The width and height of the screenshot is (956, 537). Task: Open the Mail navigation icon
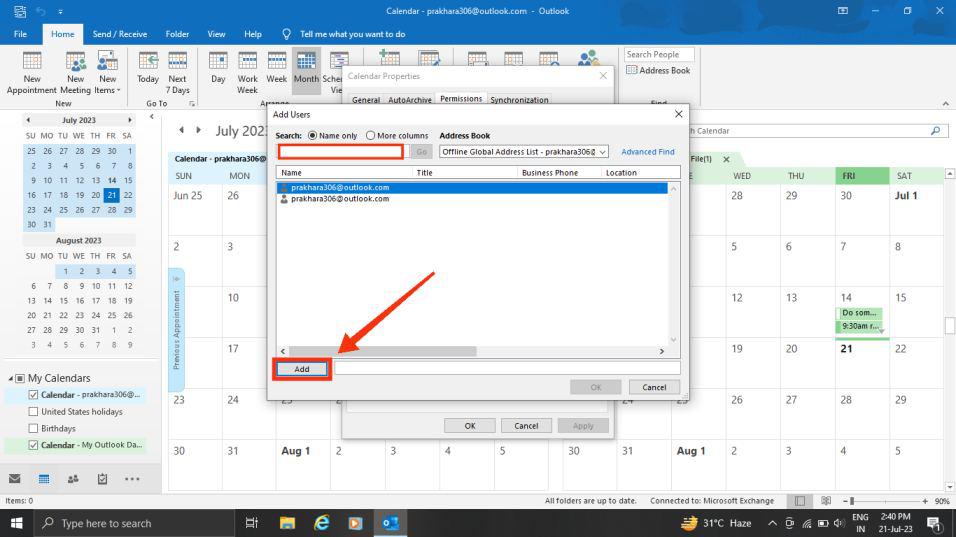point(15,479)
